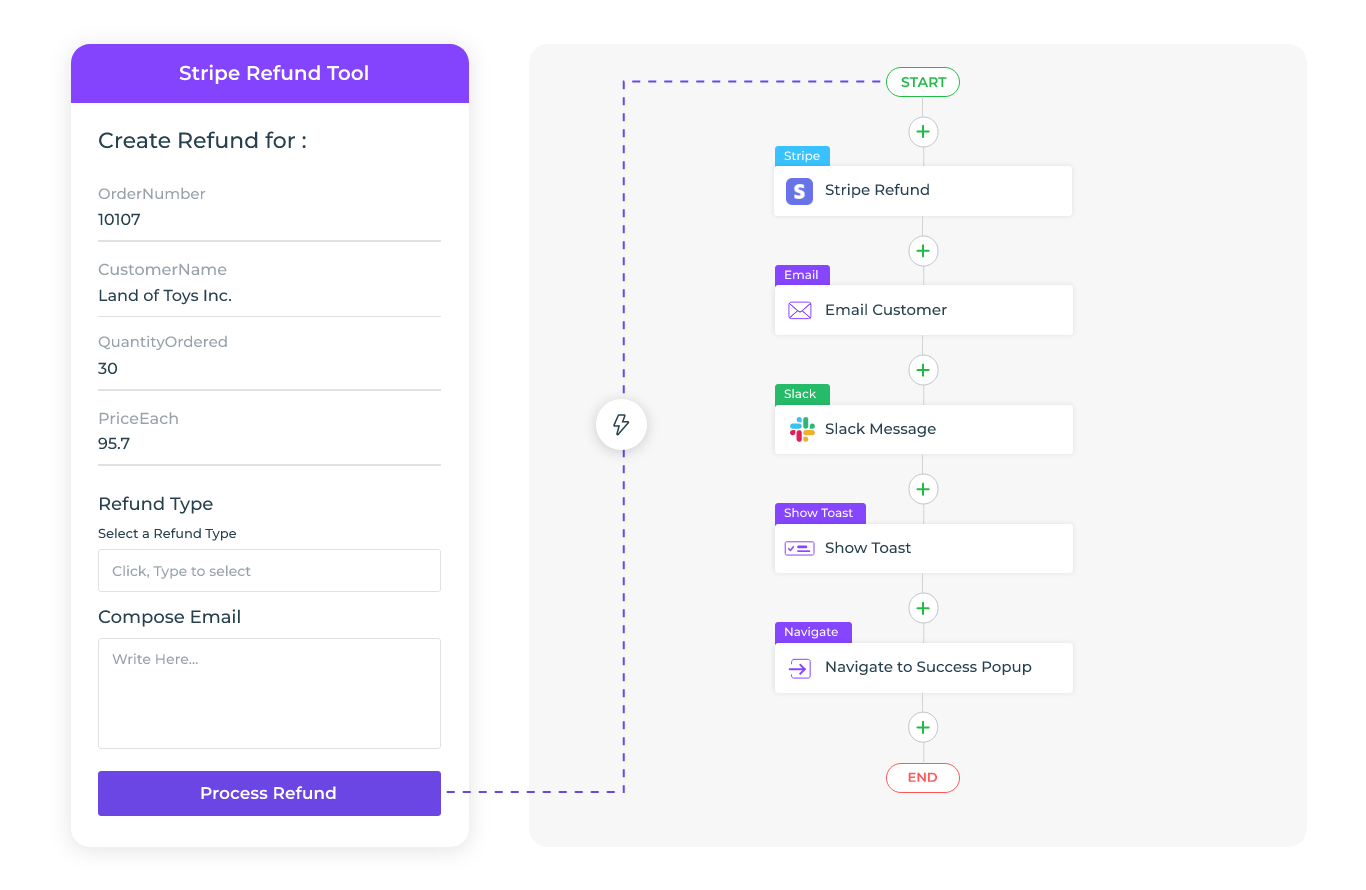Select the CustomerName field
This screenshot has height=890, width=1366.
(x=269, y=296)
